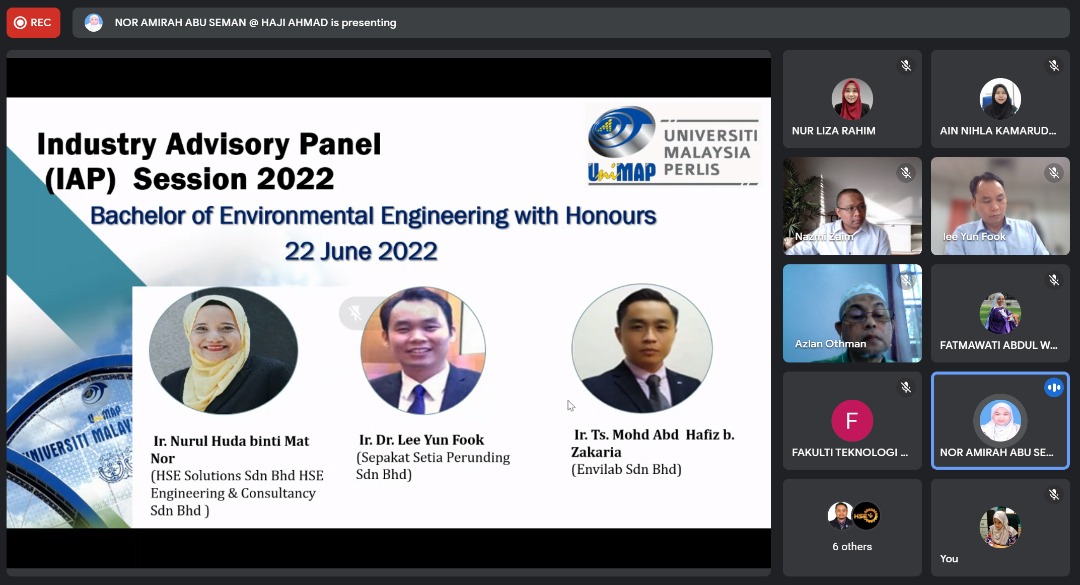
Task: Click the muted mic icon on FATMAWATI ABDUL tile
Action: pos(1053,280)
